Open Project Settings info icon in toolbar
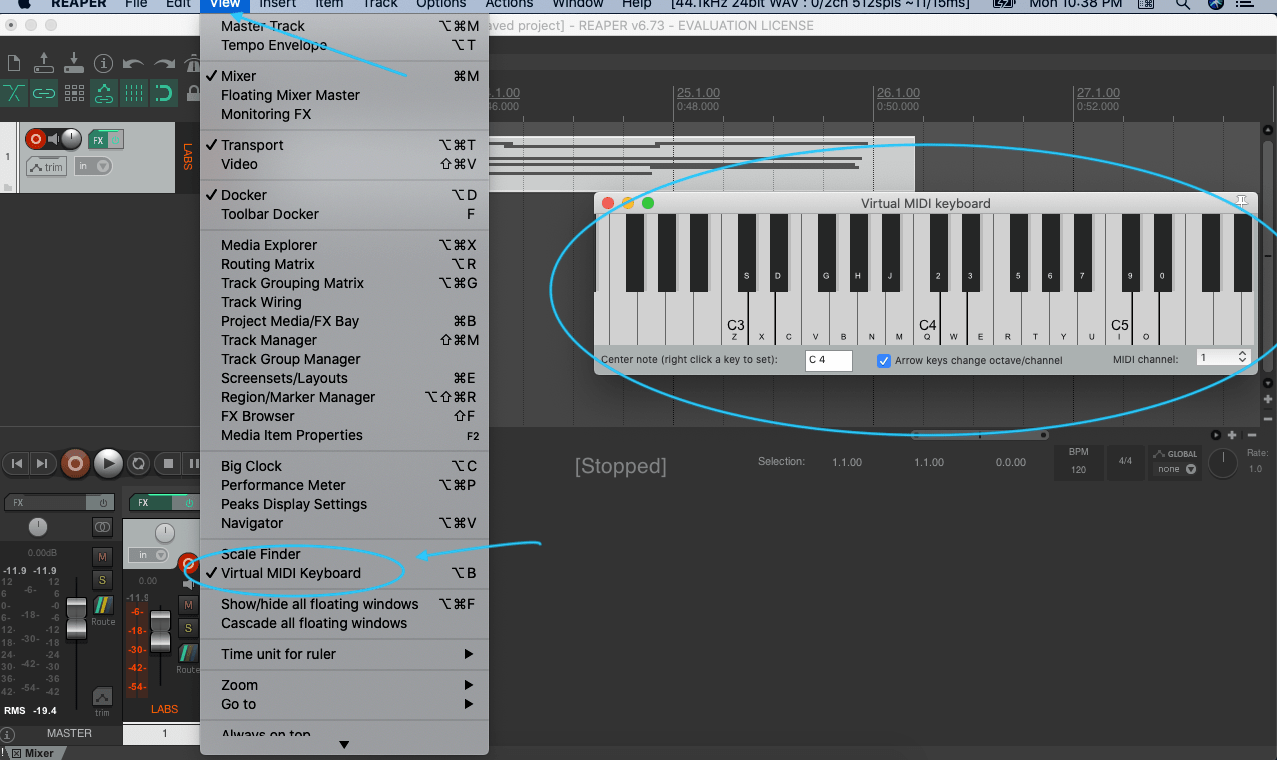 103,63
